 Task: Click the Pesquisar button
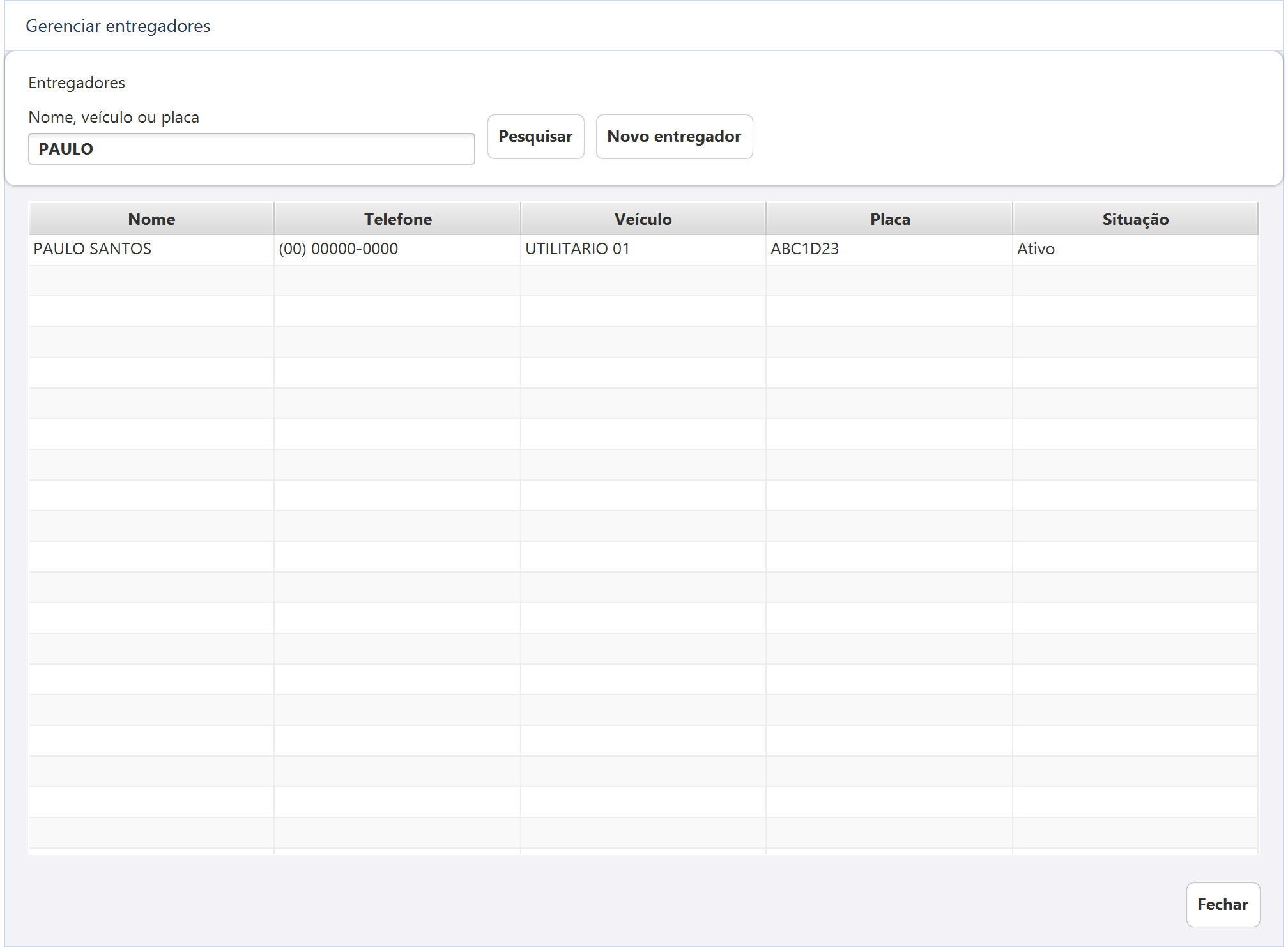click(x=535, y=137)
